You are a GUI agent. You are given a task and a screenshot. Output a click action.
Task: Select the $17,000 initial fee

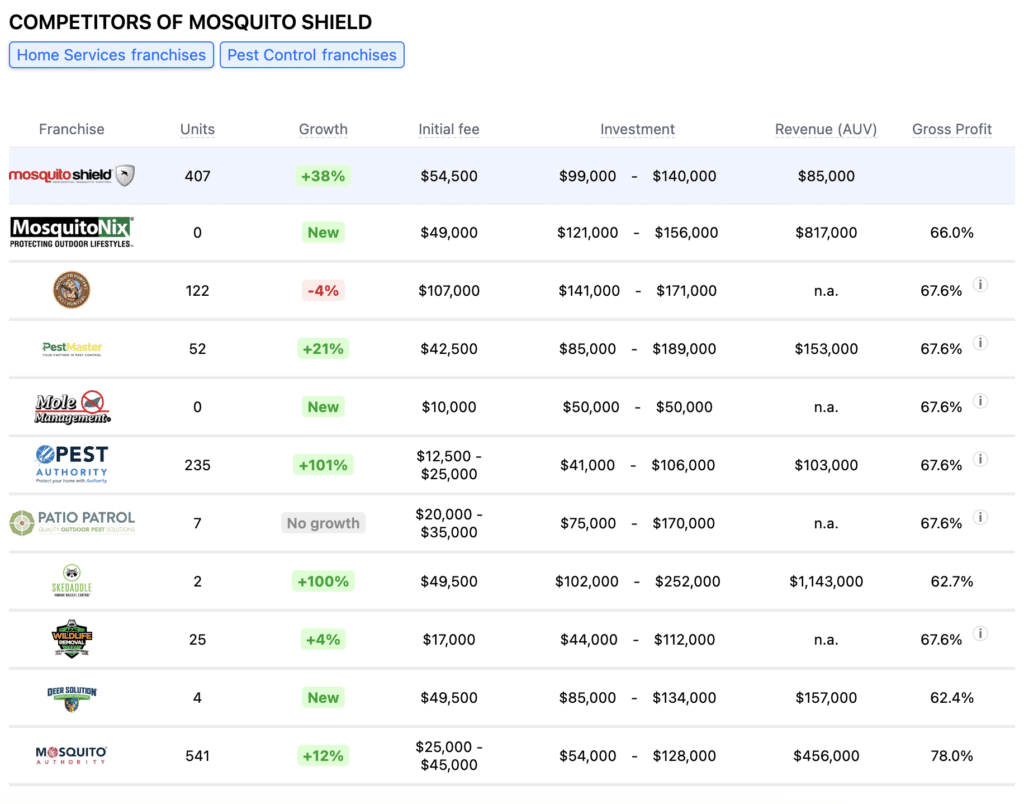point(449,639)
